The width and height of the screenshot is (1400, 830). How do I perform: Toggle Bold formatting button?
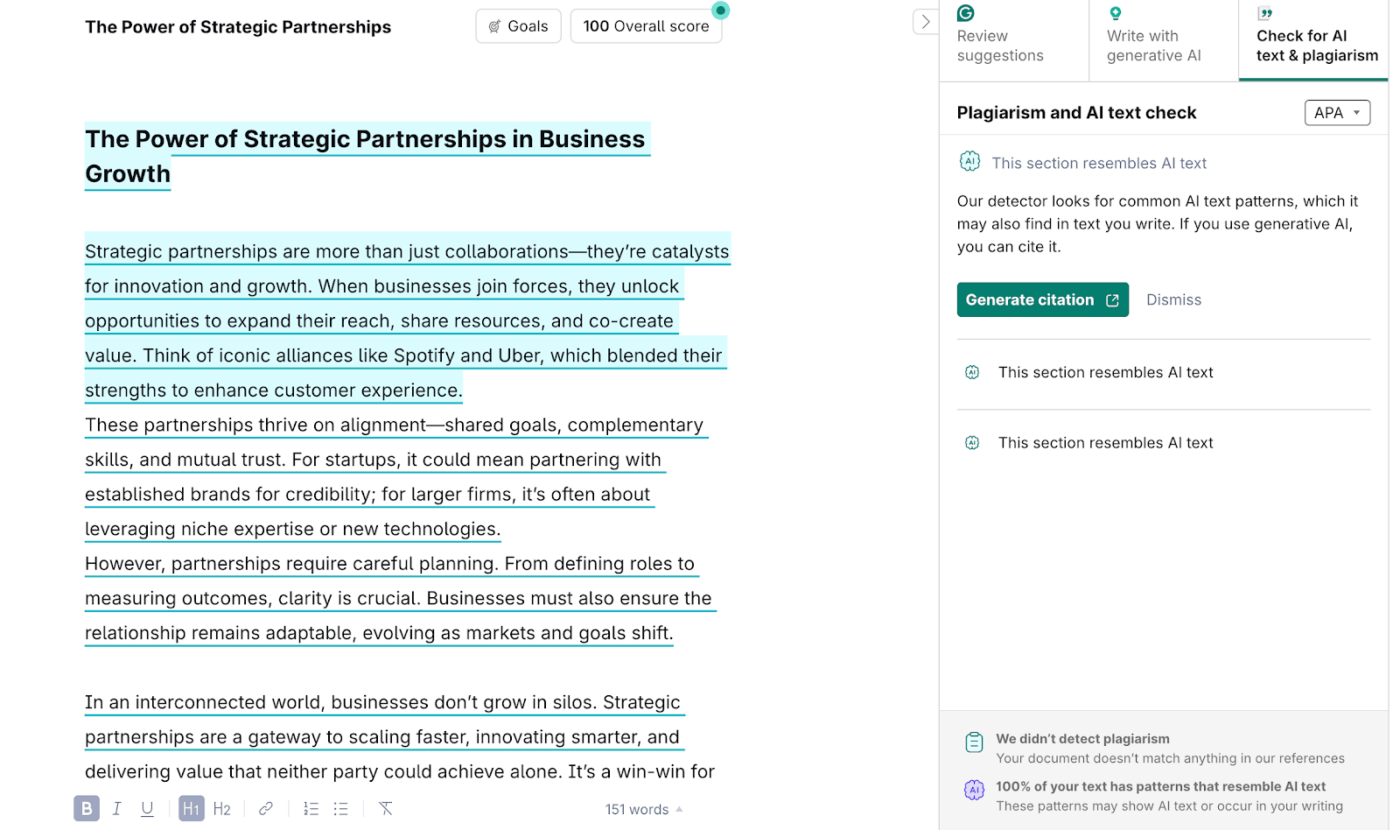(x=87, y=809)
